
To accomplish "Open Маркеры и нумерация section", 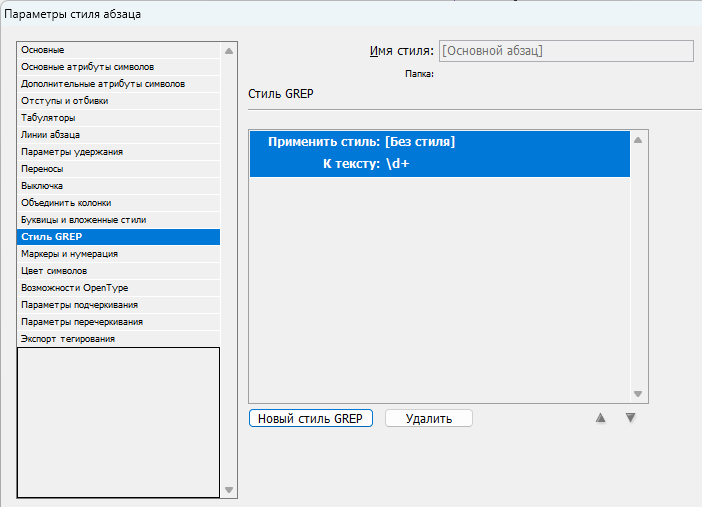I will pos(69,254).
